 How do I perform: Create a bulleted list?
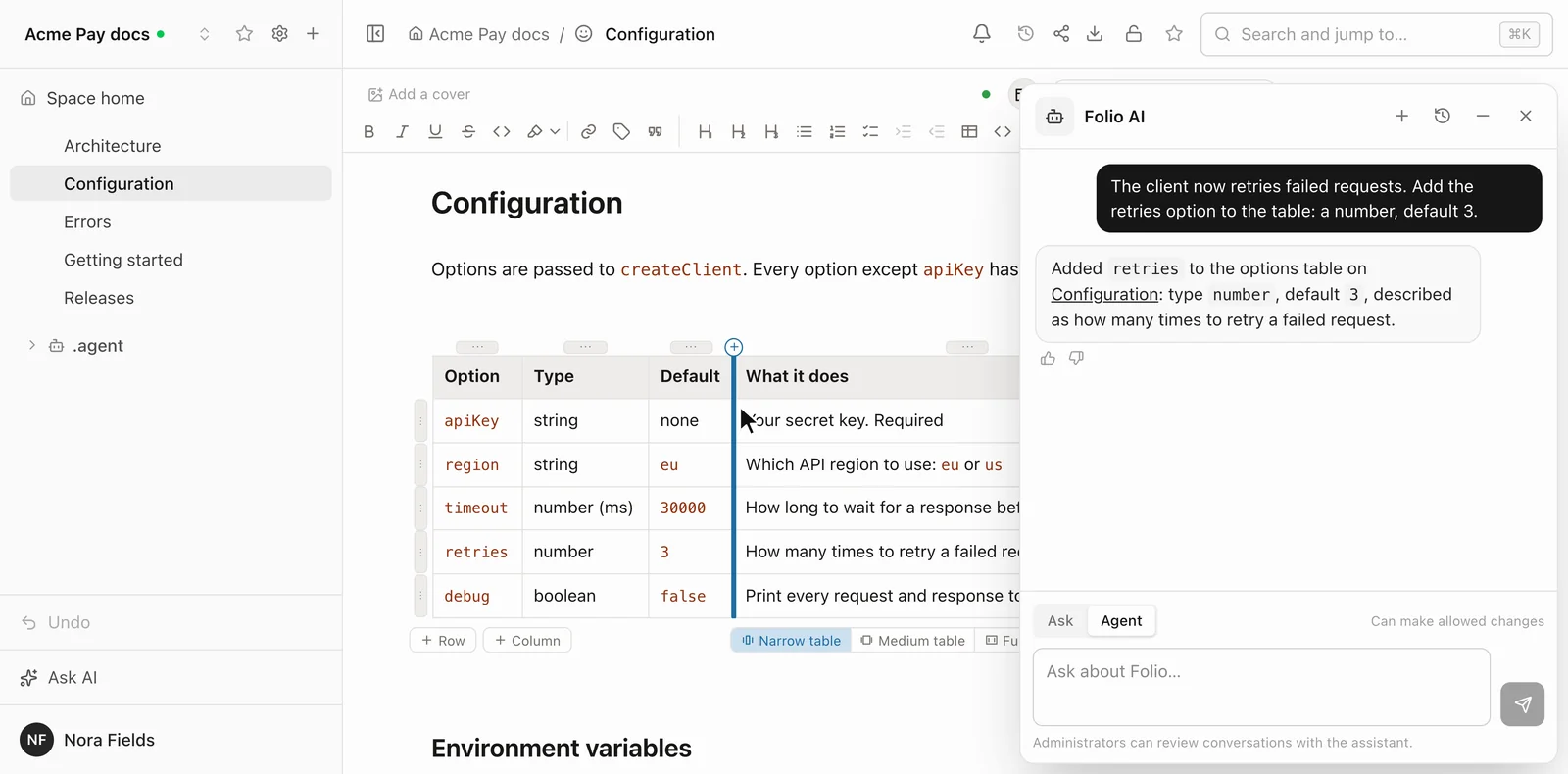(805, 131)
